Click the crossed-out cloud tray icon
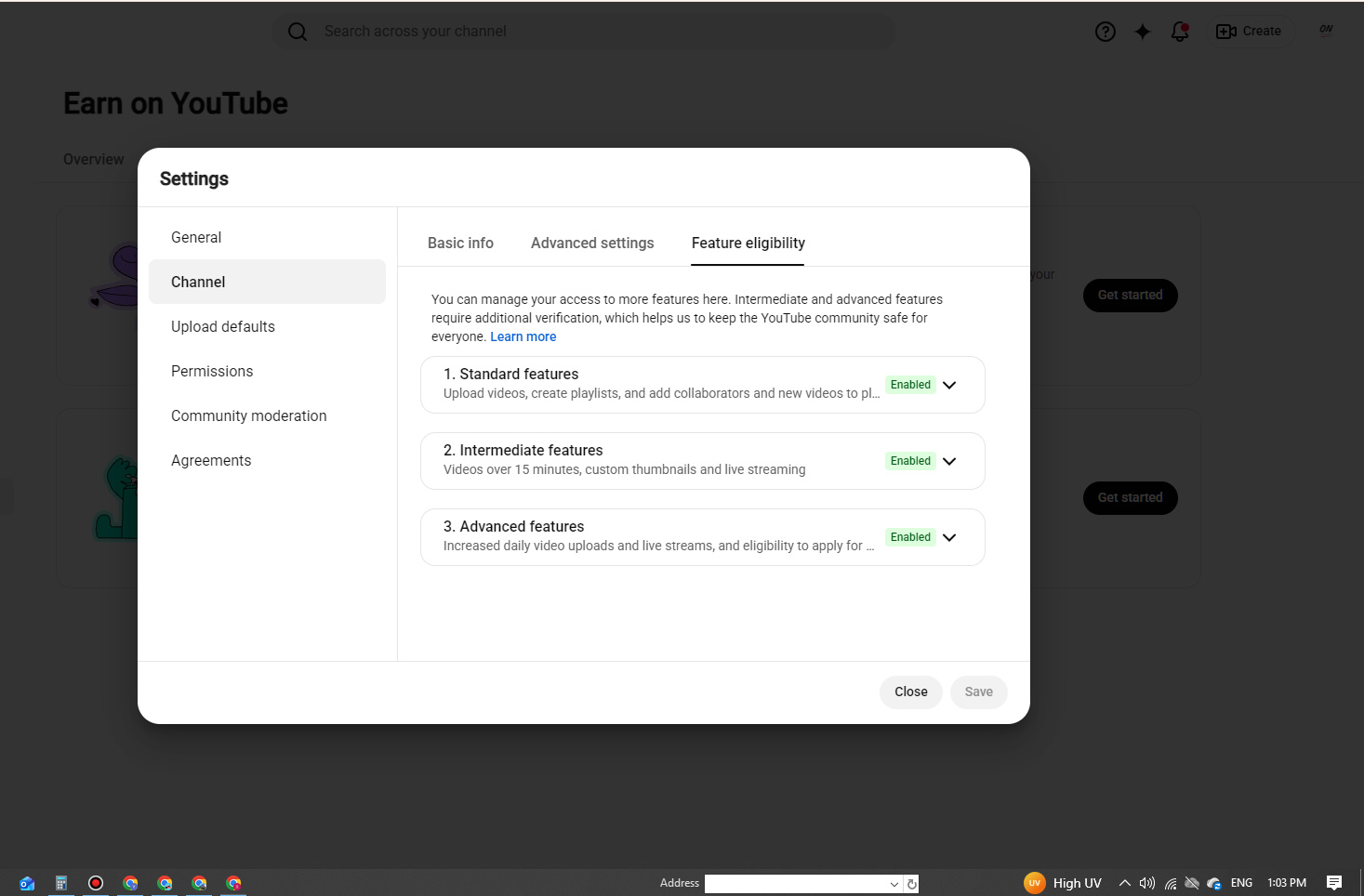1364x896 pixels. tap(1192, 883)
